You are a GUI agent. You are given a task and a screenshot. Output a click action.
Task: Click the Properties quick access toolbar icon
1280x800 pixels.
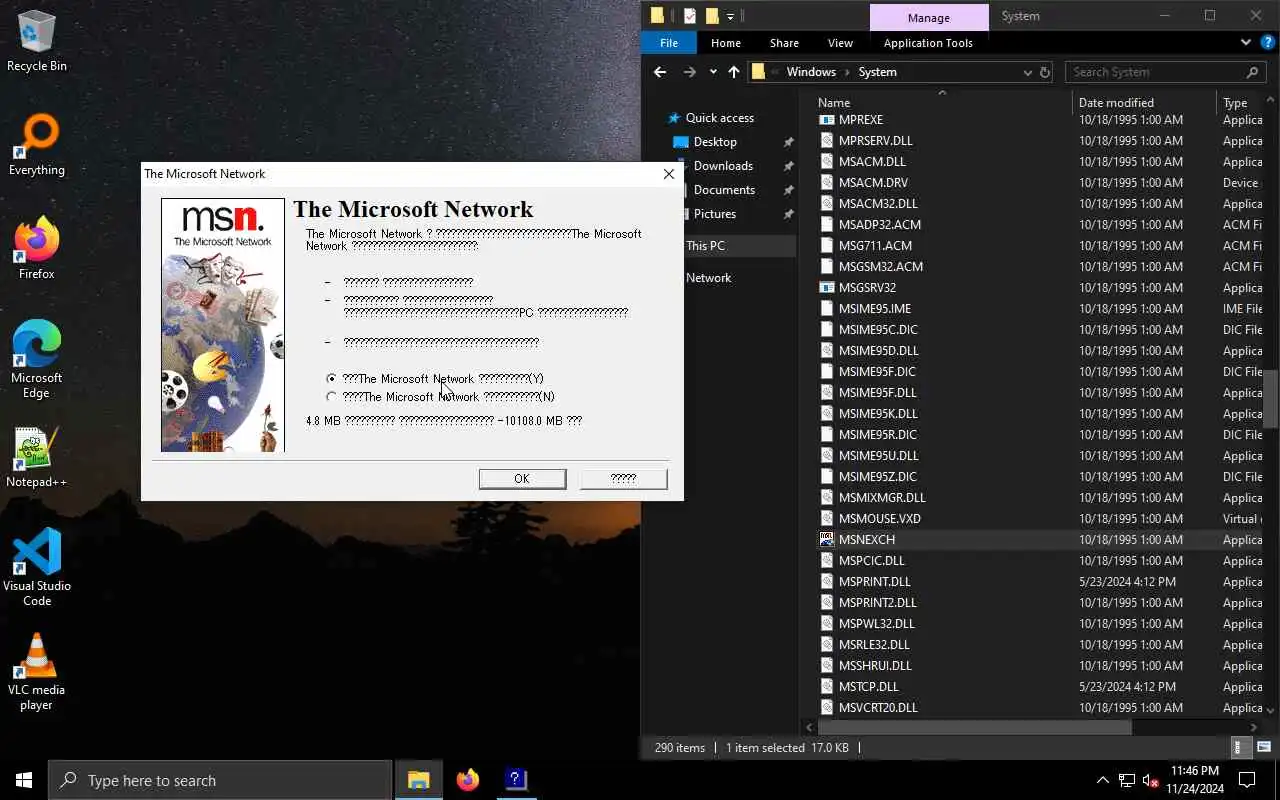(690, 16)
